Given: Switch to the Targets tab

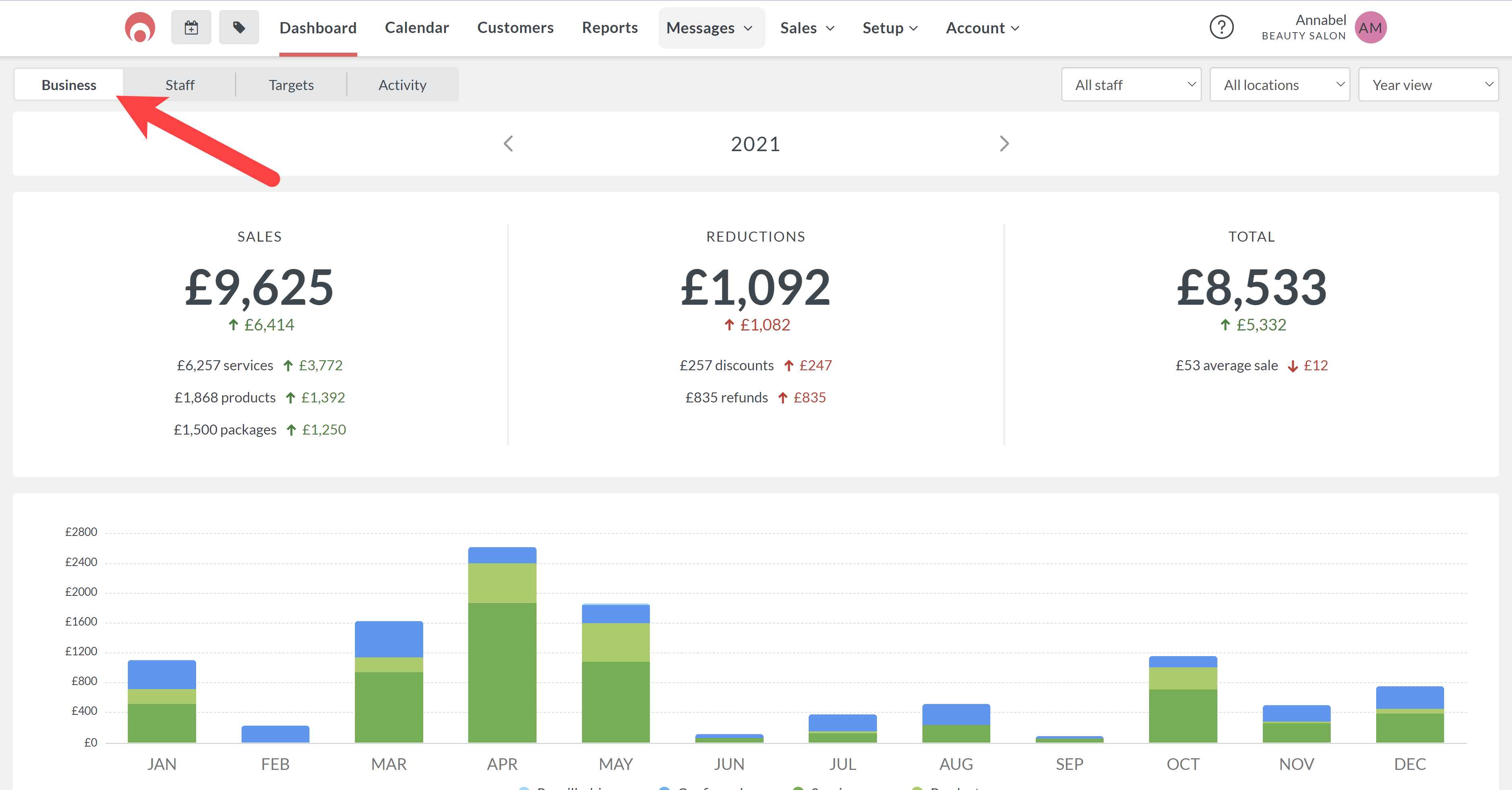Looking at the screenshot, I should 291,84.
